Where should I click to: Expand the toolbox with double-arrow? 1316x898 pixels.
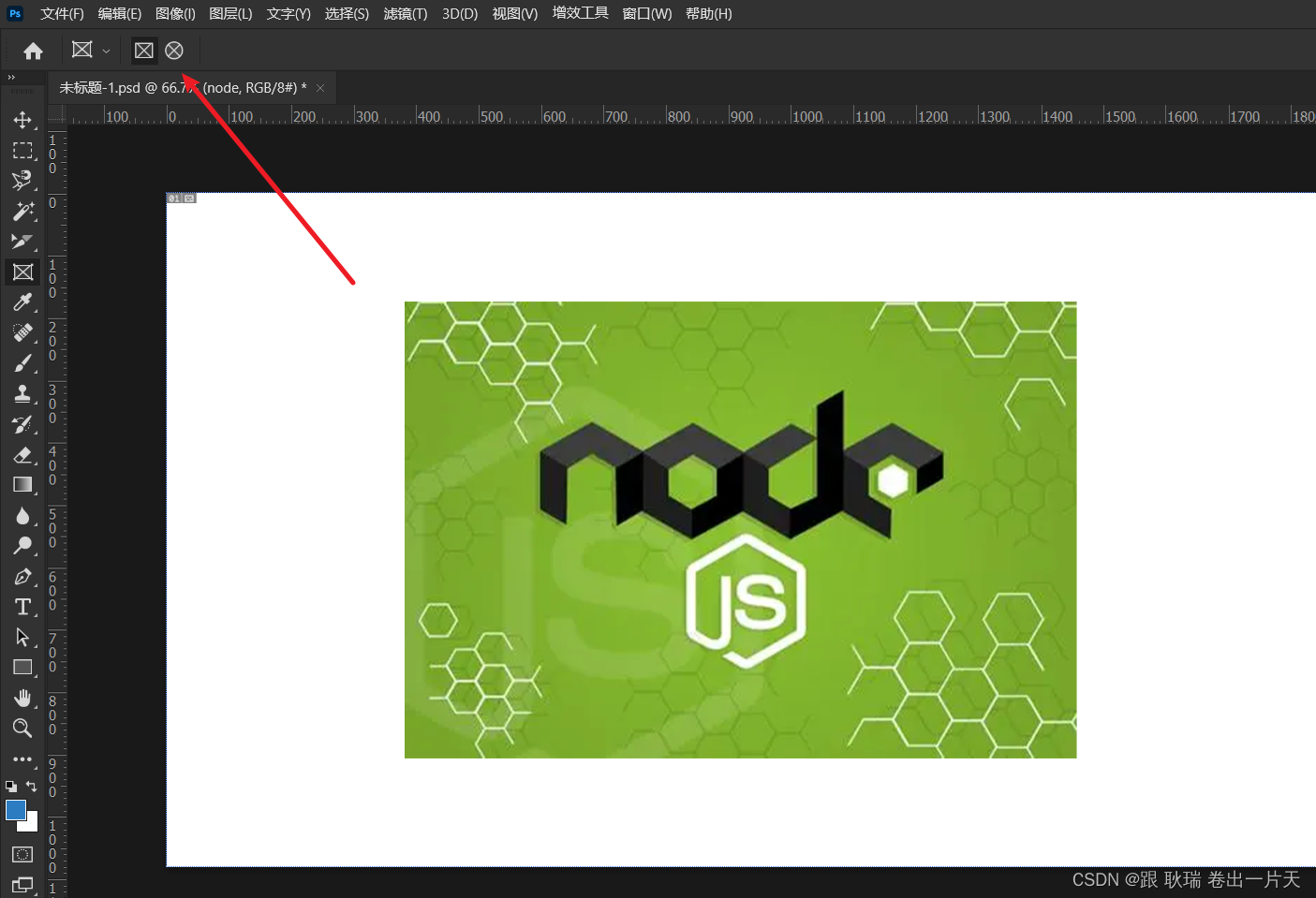[x=11, y=78]
